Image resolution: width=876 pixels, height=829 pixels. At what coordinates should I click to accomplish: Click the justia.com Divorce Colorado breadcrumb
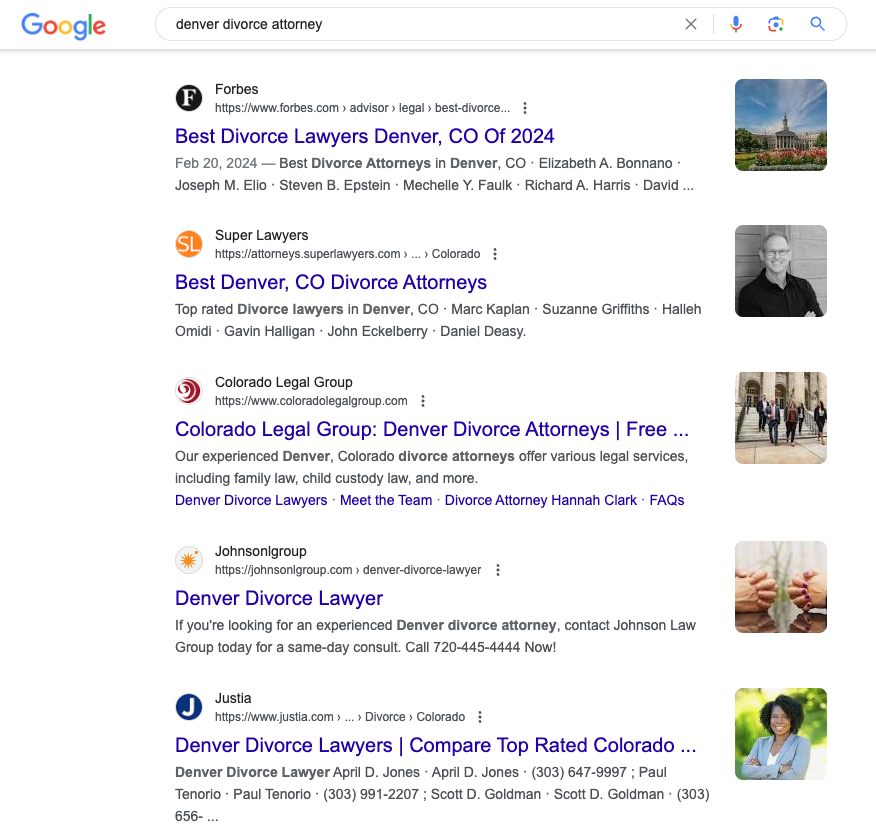(340, 717)
